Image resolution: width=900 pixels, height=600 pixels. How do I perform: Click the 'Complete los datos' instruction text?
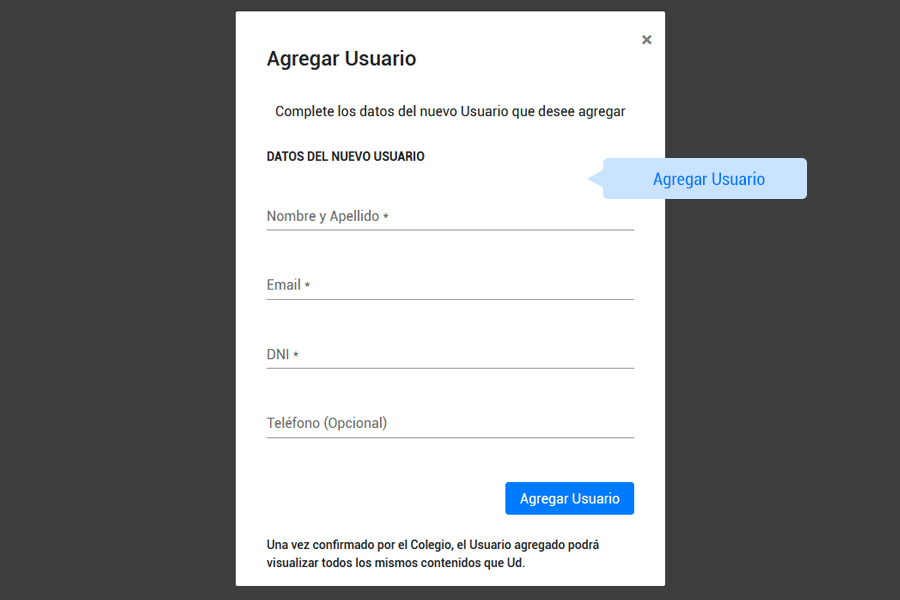pyautogui.click(x=450, y=112)
